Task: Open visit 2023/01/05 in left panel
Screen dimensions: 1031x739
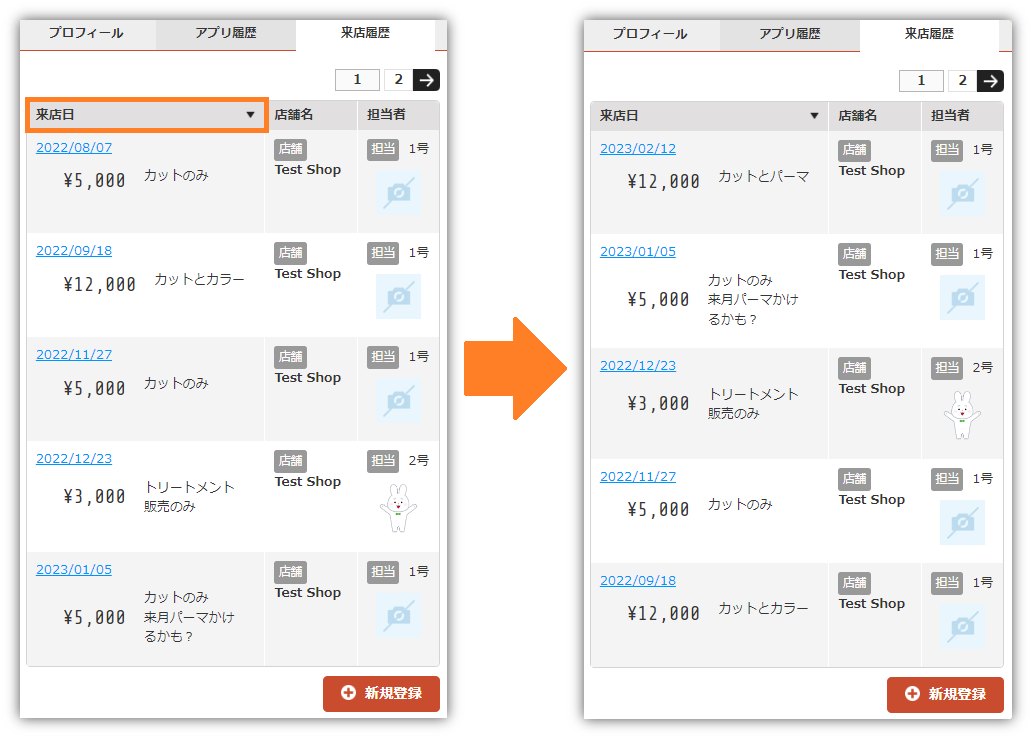Action: (74, 569)
